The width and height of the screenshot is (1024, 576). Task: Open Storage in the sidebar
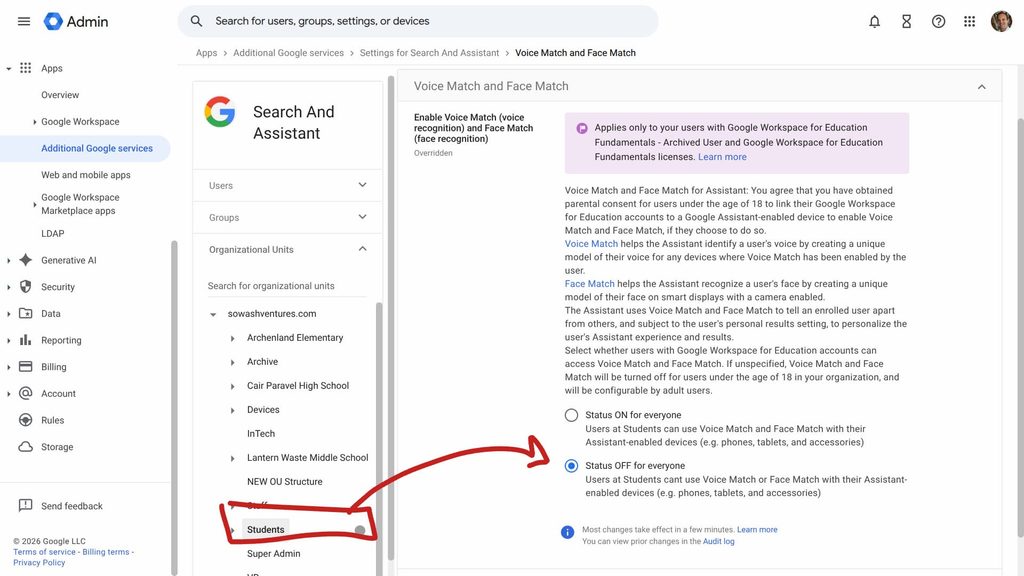[x=57, y=447]
